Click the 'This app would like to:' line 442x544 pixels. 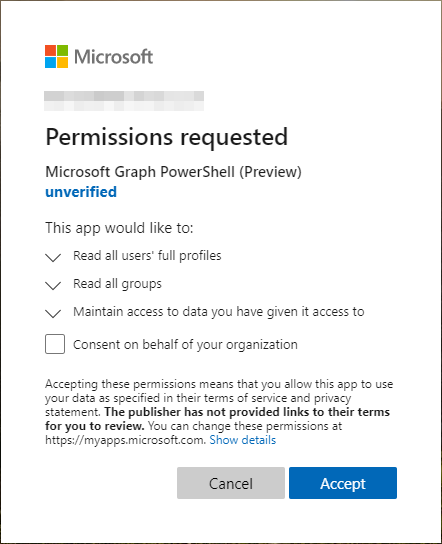tap(119, 228)
